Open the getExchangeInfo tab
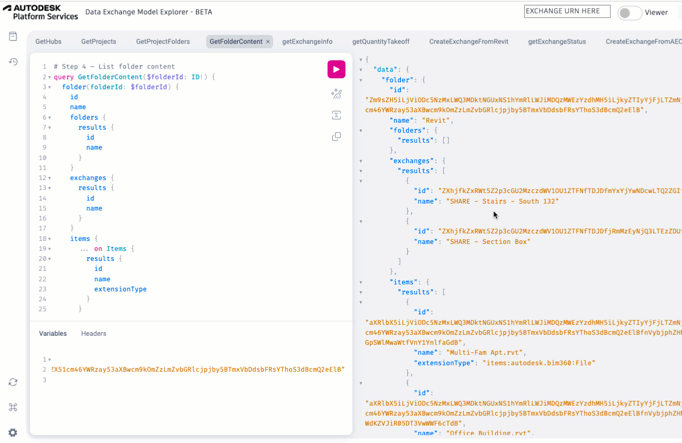This screenshot has width=682, height=443. click(x=307, y=42)
